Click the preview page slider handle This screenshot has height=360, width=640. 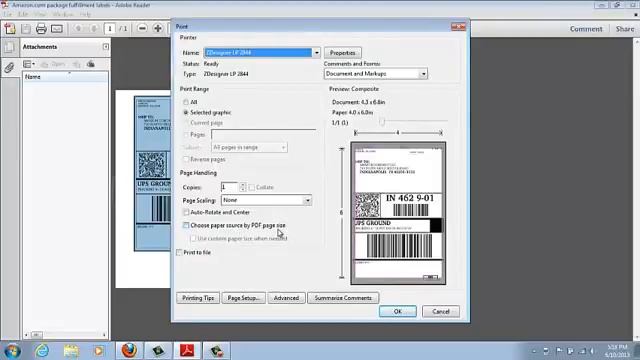pos(382,121)
